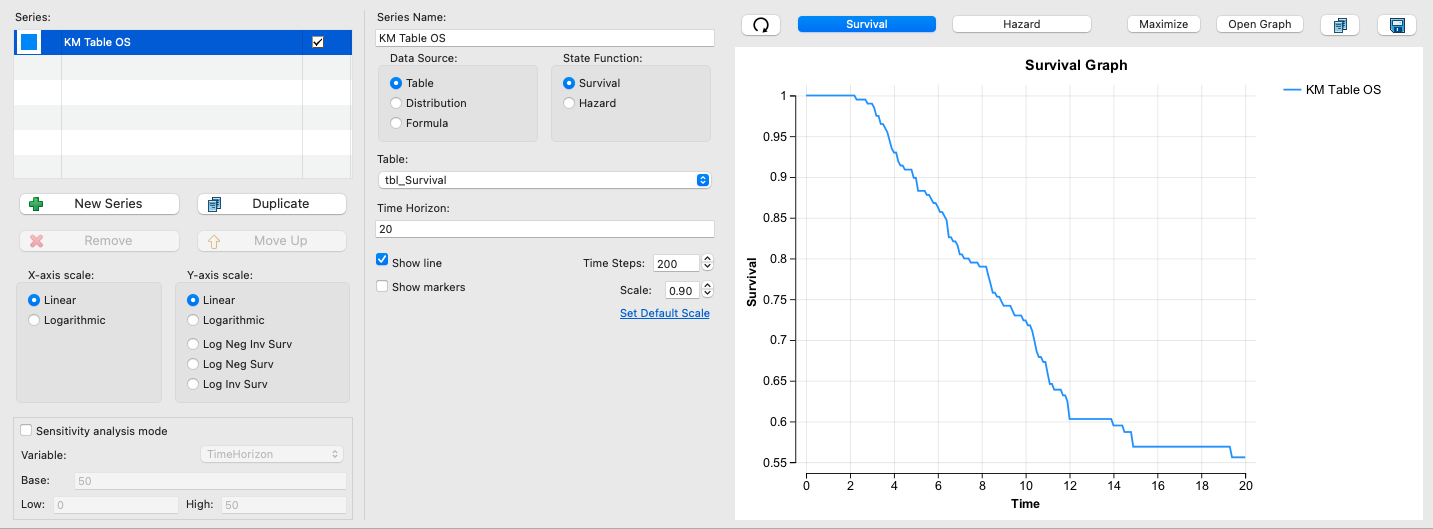The height and width of the screenshot is (529, 1433).
Task: Click the Time Horizon input field
Action: [545, 229]
